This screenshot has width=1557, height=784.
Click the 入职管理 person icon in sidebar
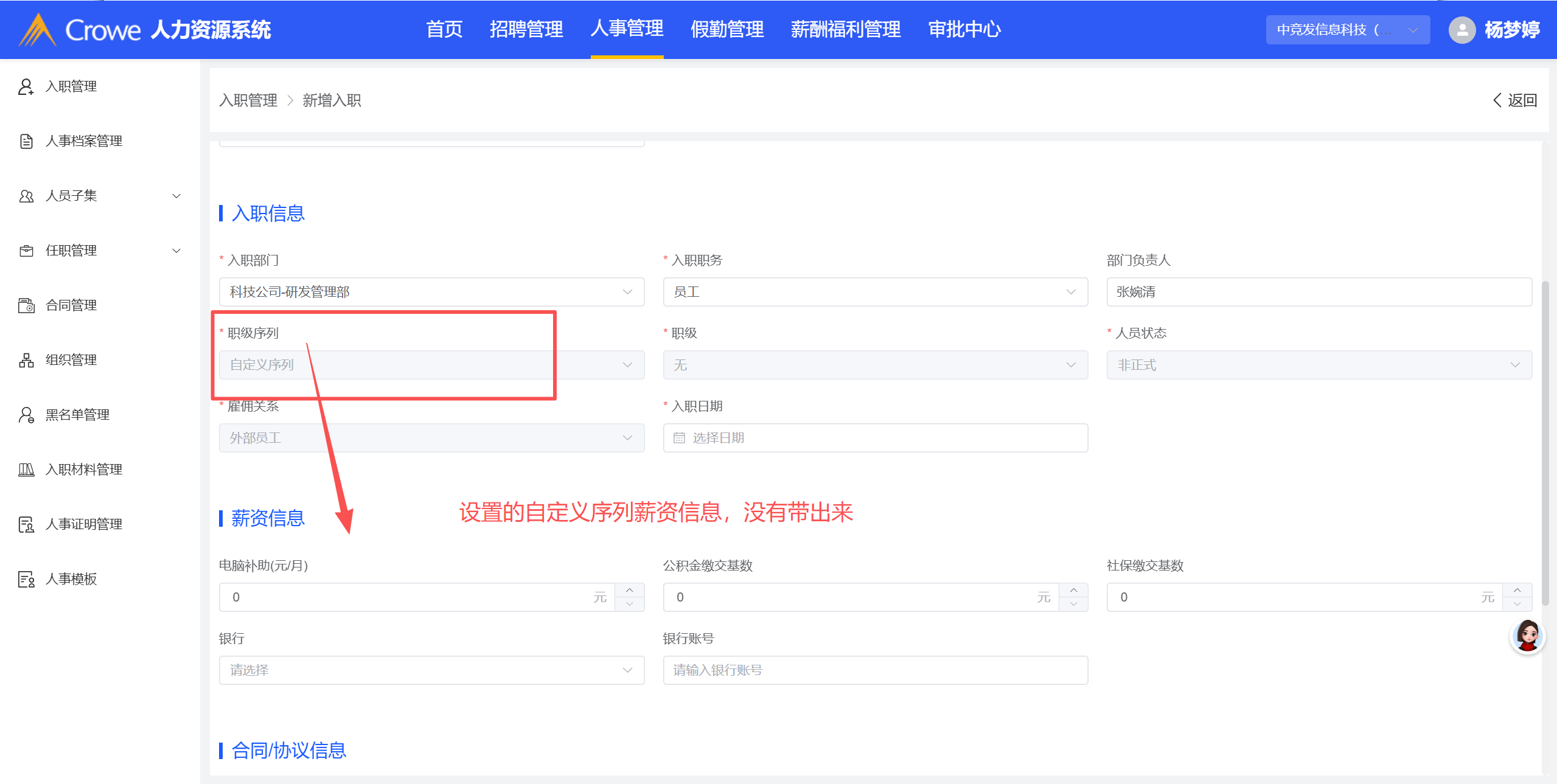(26, 86)
